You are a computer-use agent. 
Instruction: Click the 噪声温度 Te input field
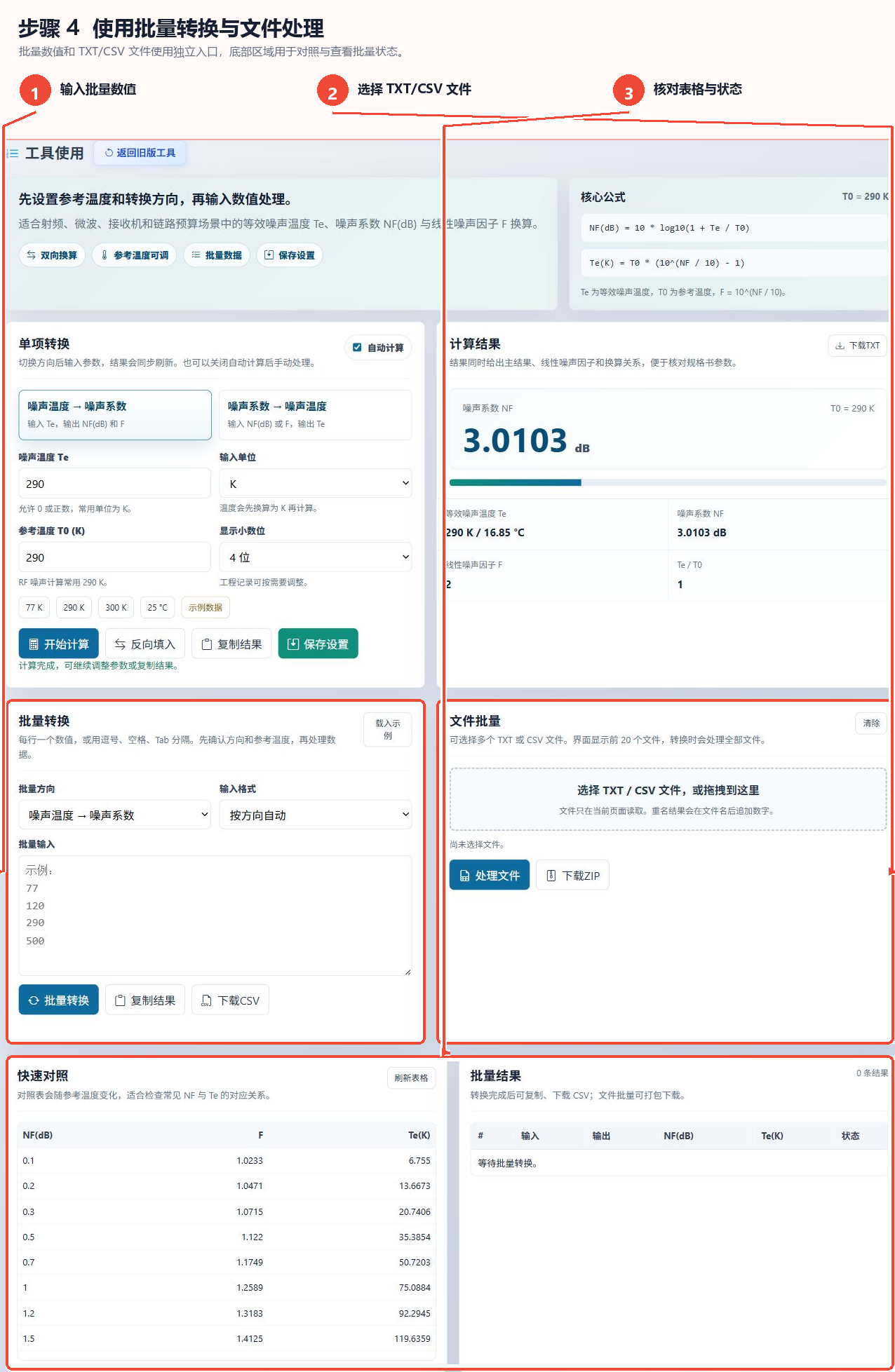coord(115,484)
